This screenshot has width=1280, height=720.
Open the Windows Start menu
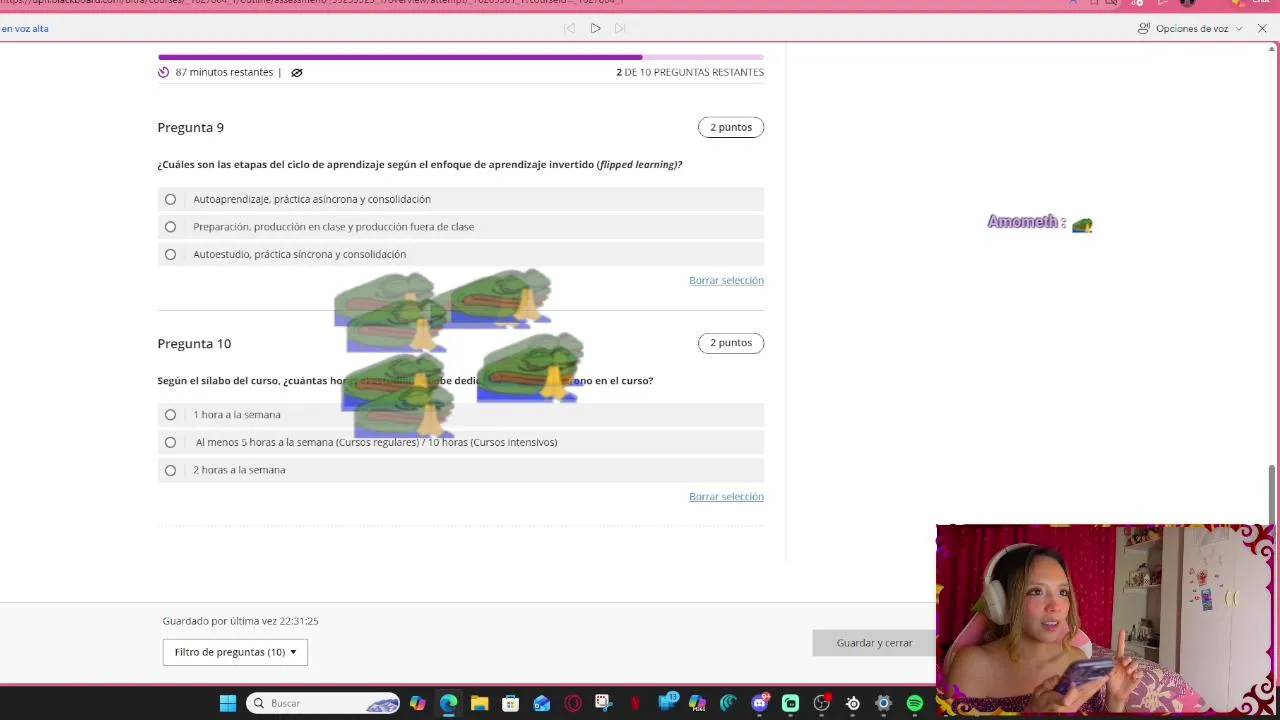coord(228,703)
